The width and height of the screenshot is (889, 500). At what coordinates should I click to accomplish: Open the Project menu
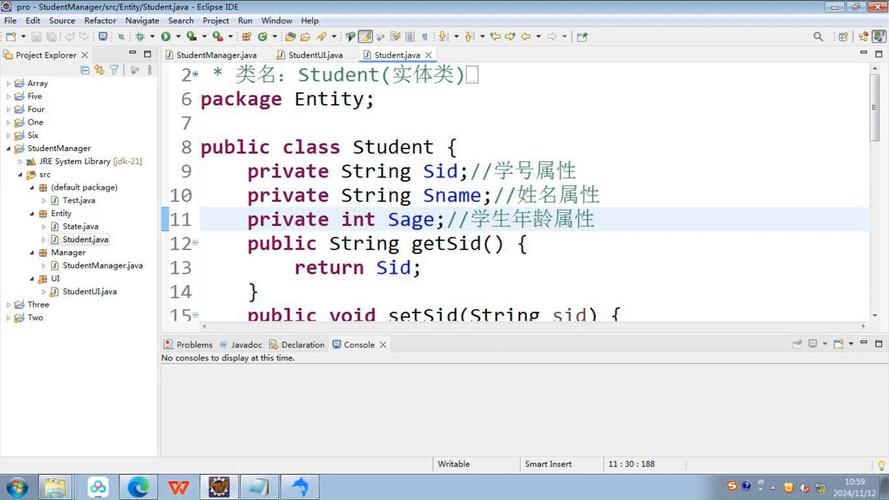(215, 20)
